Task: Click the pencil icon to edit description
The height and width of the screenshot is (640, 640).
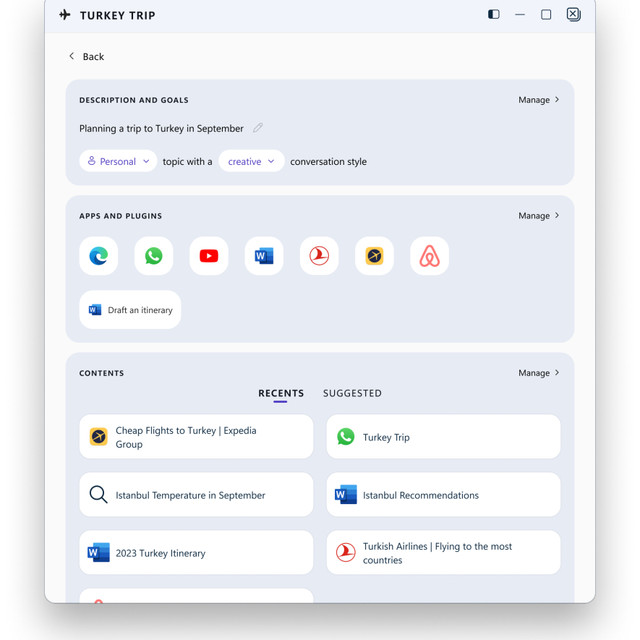Action: tap(258, 128)
